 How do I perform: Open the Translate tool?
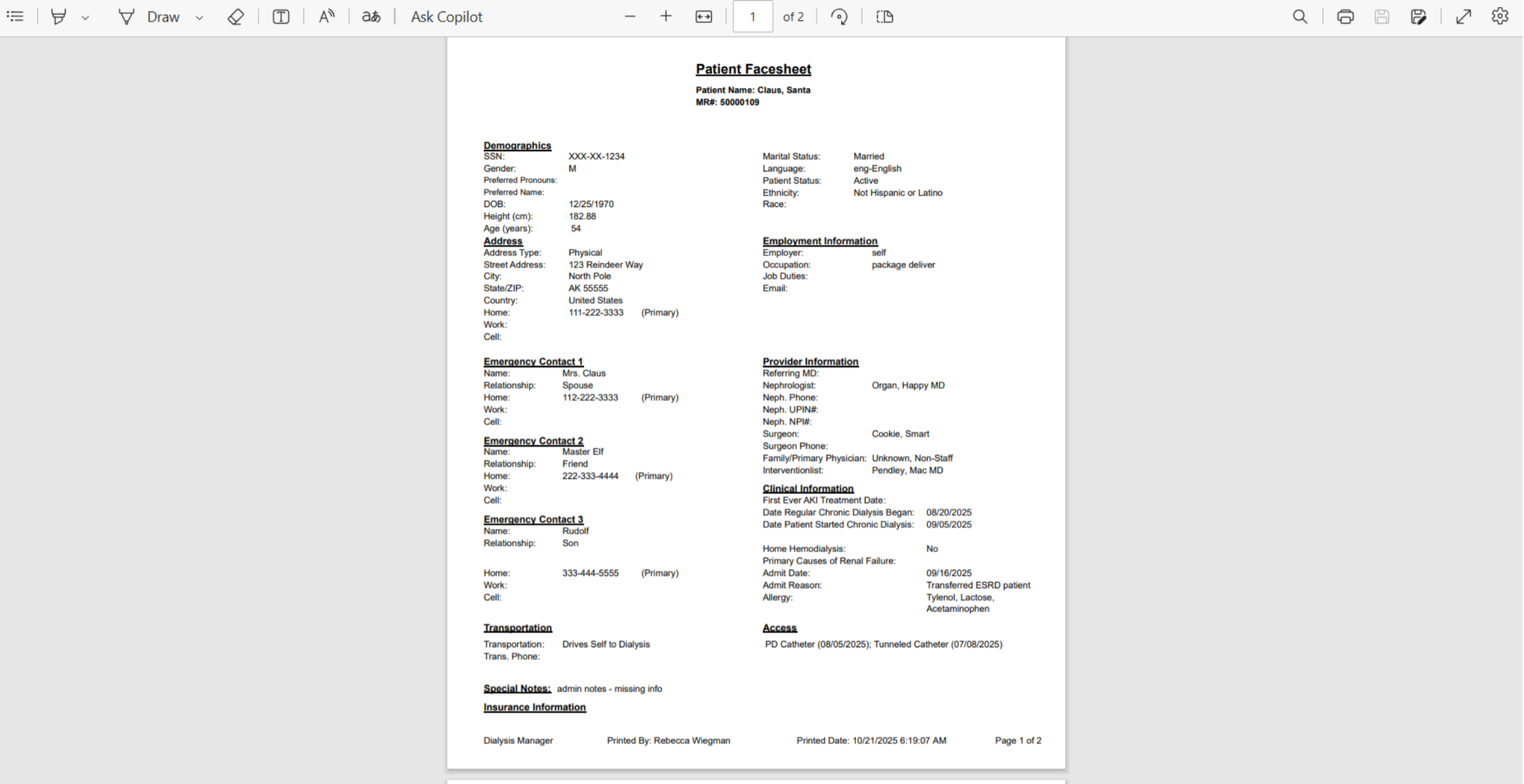371,17
